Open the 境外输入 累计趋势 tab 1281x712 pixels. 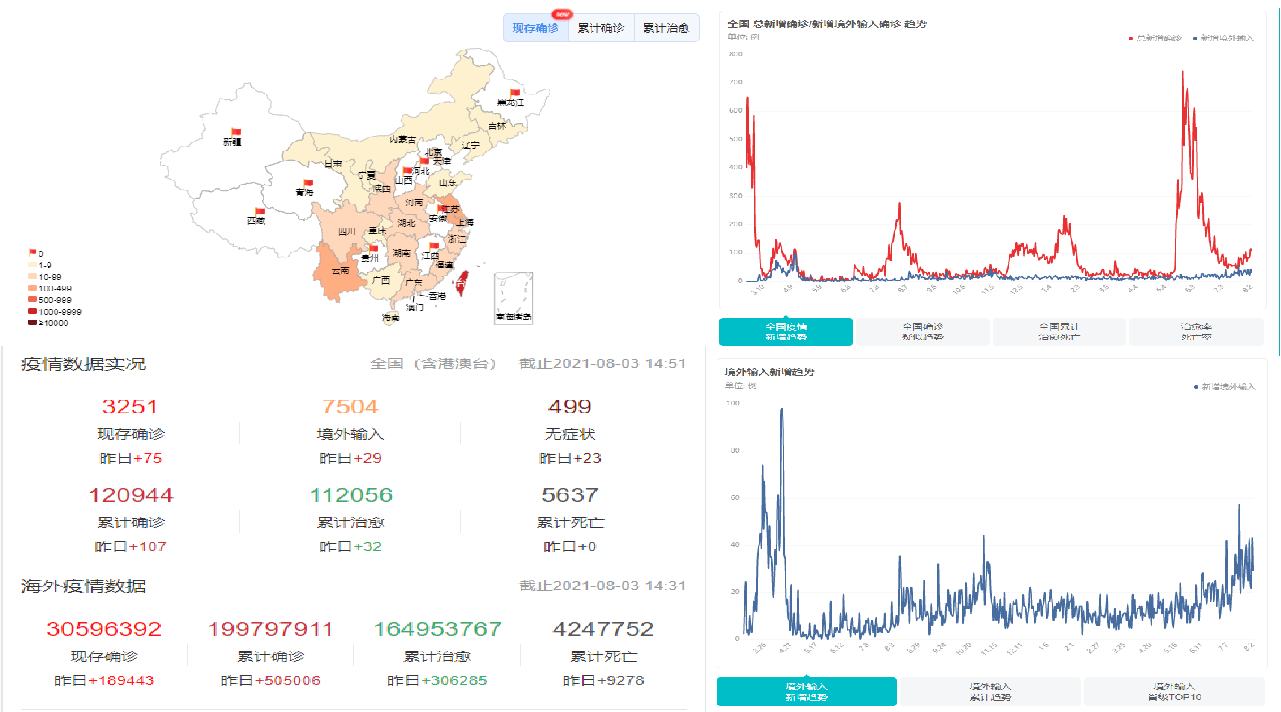[x=989, y=691]
